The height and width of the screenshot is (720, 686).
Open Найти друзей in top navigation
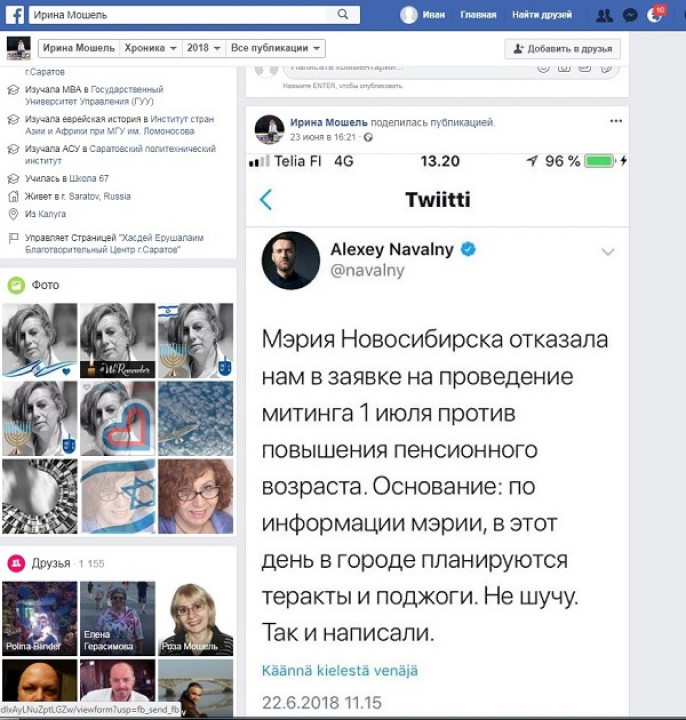[x=542, y=15]
